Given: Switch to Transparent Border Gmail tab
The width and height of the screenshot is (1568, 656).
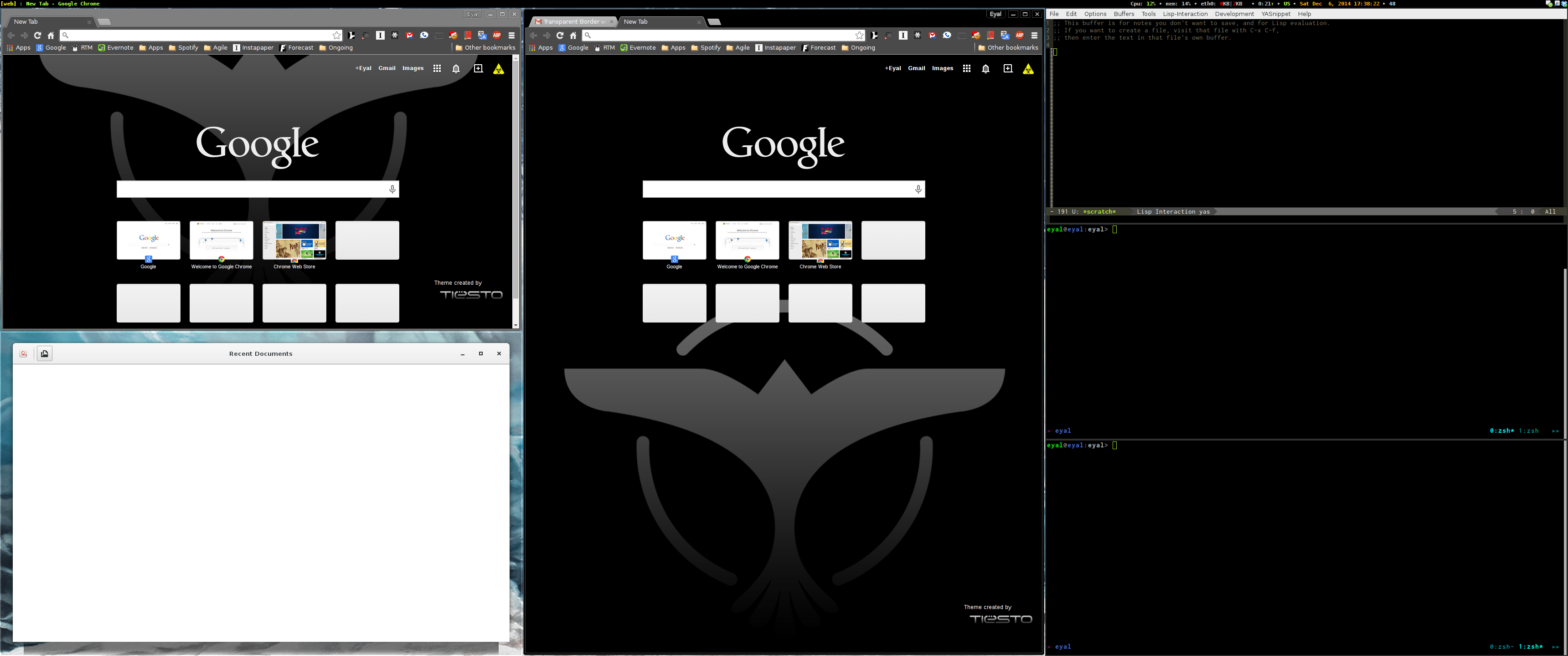Looking at the screenshot, I should pos(573,22).
